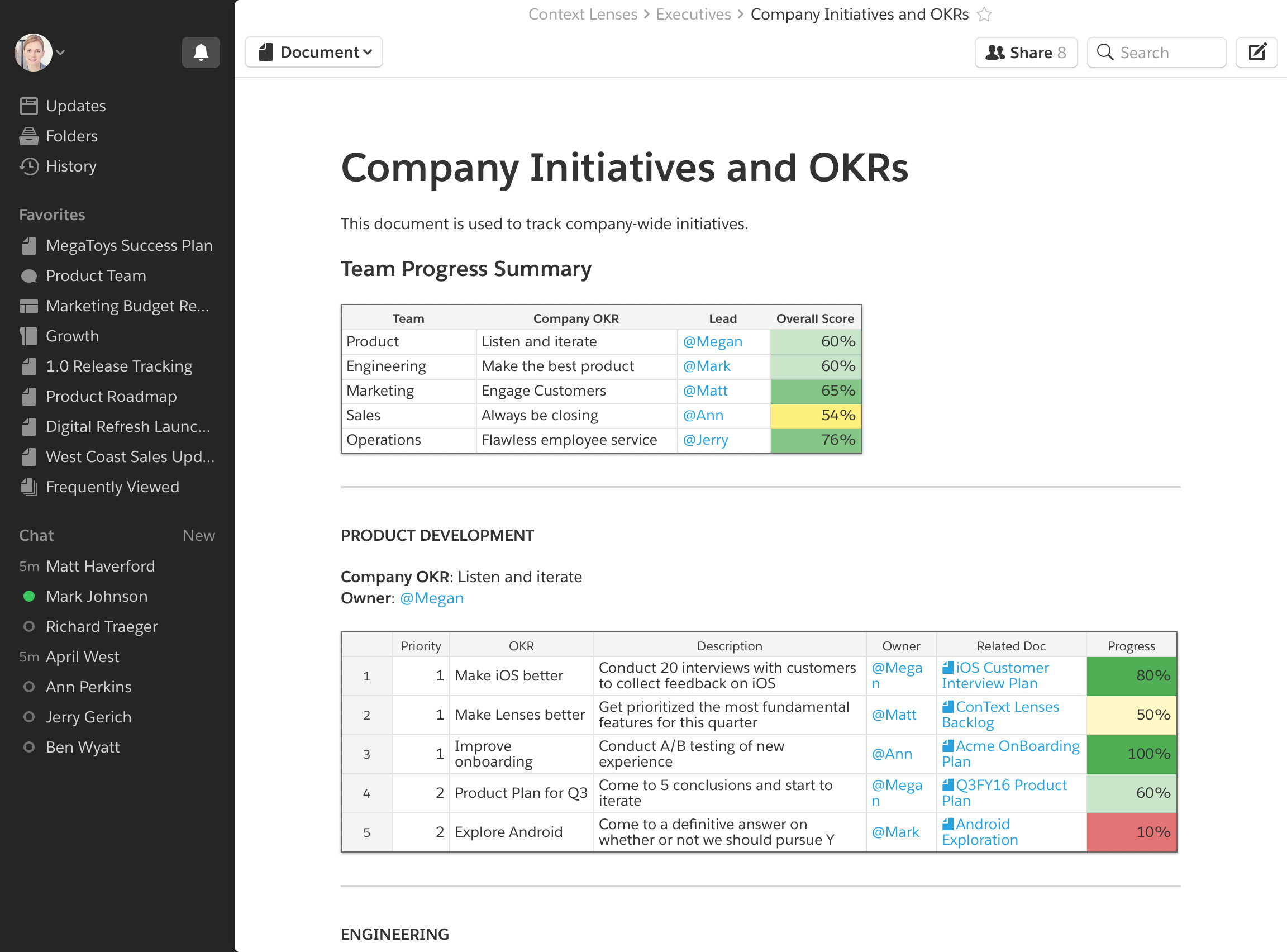
Task: Click the Share button
Action: (x=1026, y=53)
